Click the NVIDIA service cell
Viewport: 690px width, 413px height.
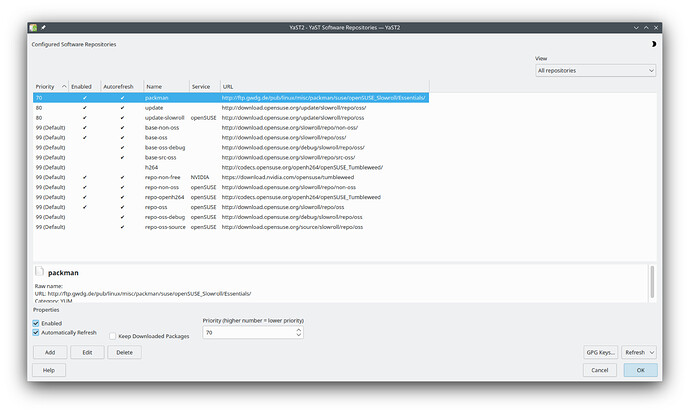tap(200, 177)
